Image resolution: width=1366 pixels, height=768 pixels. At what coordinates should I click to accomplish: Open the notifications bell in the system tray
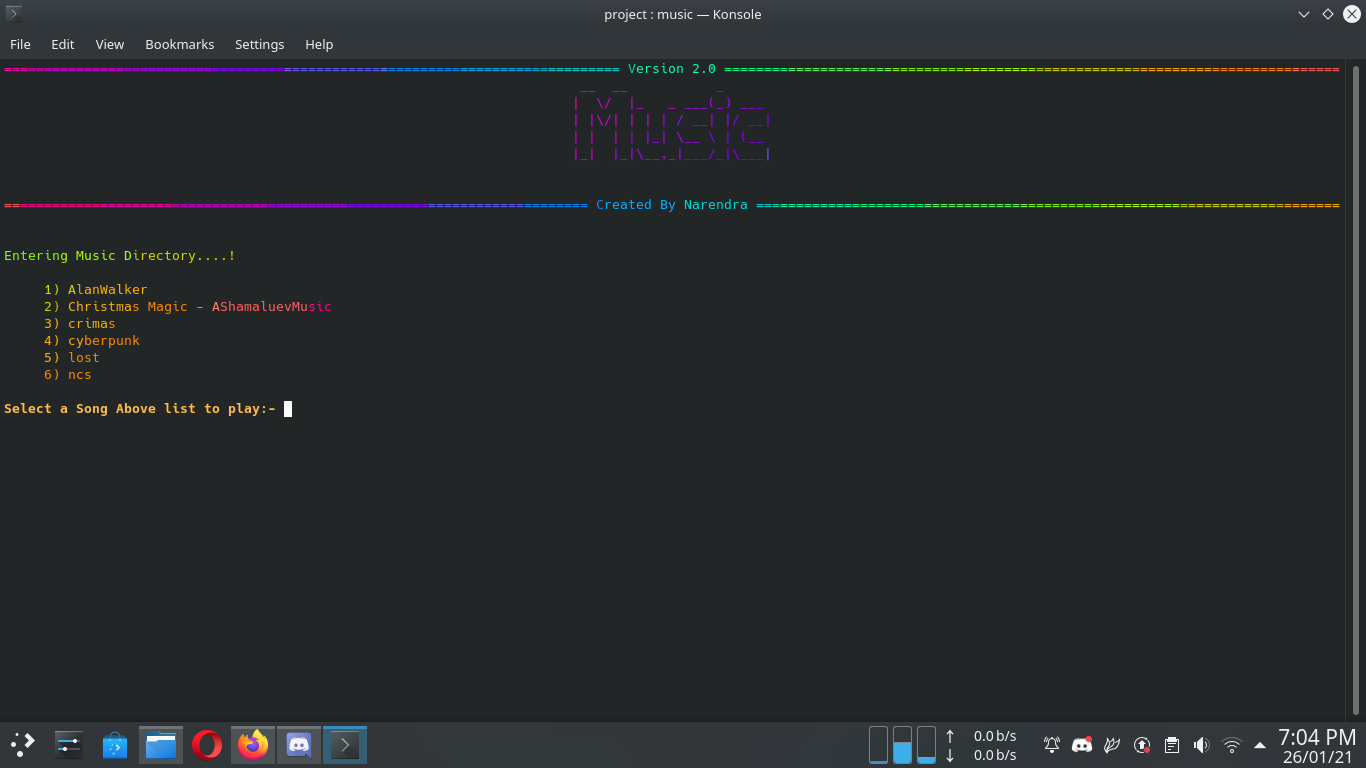(x=1051, y=745)
